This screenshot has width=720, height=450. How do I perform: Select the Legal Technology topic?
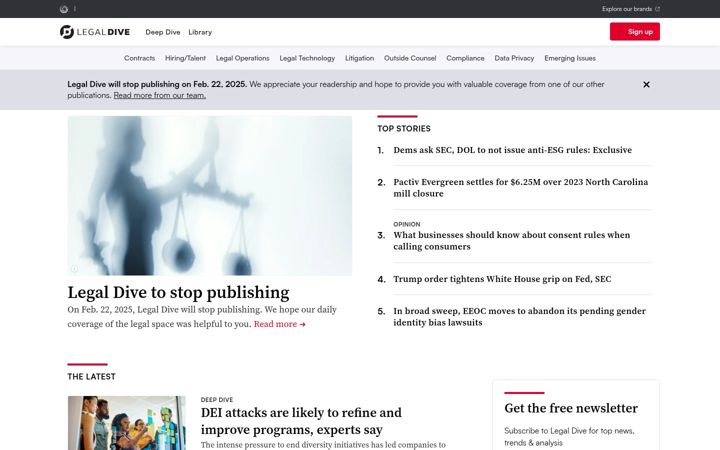coord(307,58)
